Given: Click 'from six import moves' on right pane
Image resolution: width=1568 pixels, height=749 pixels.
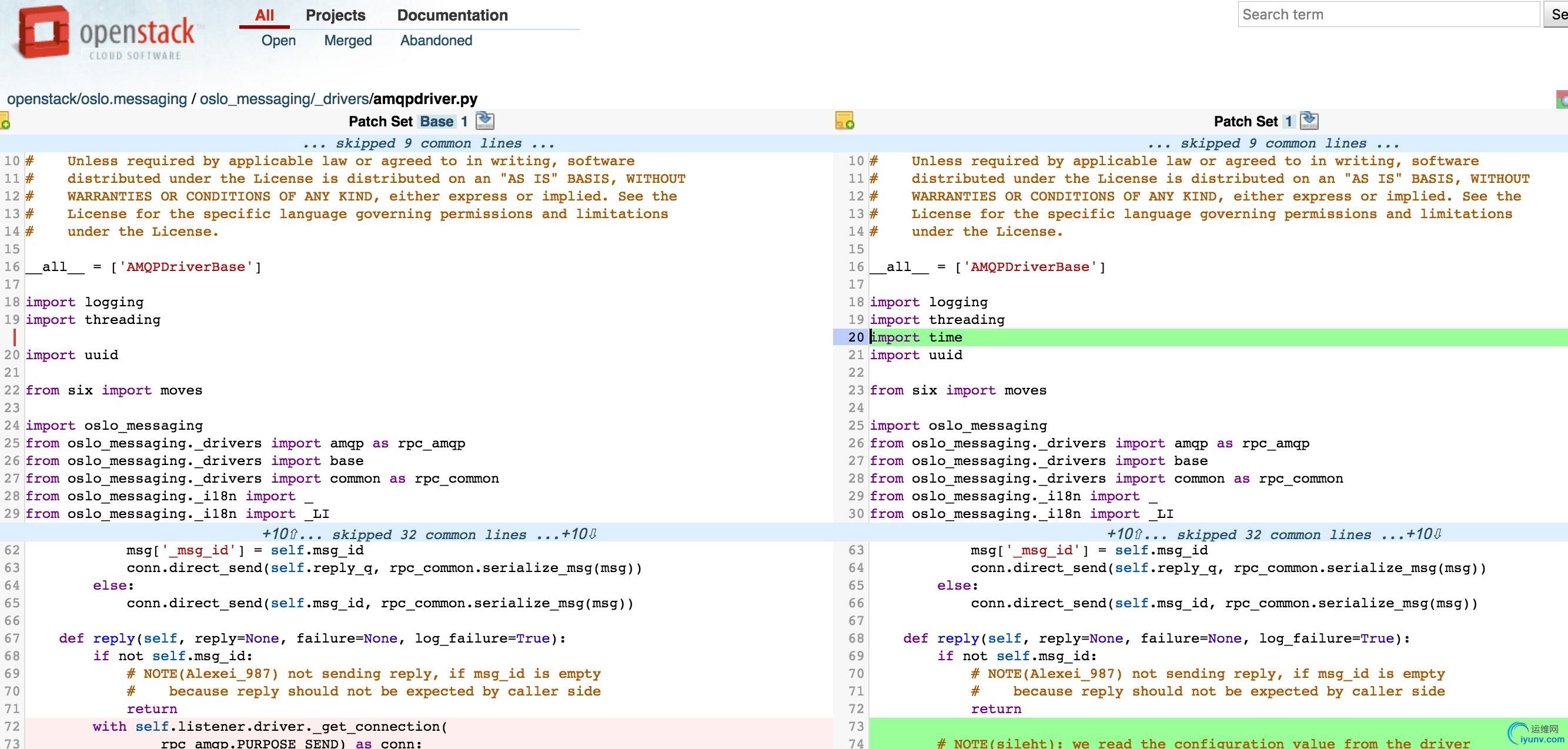Looking at the screenshot, I should click(958, 390).
